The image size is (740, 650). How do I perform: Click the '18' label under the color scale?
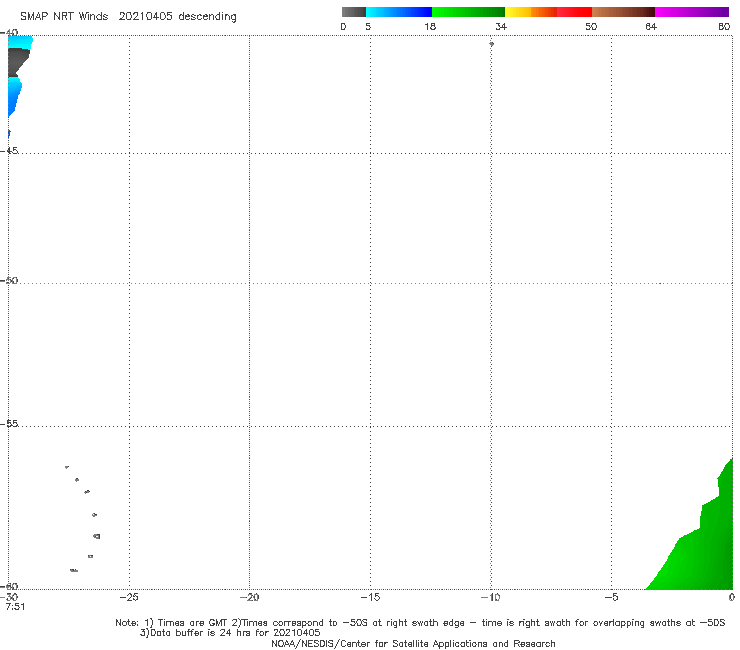point(430,26)
